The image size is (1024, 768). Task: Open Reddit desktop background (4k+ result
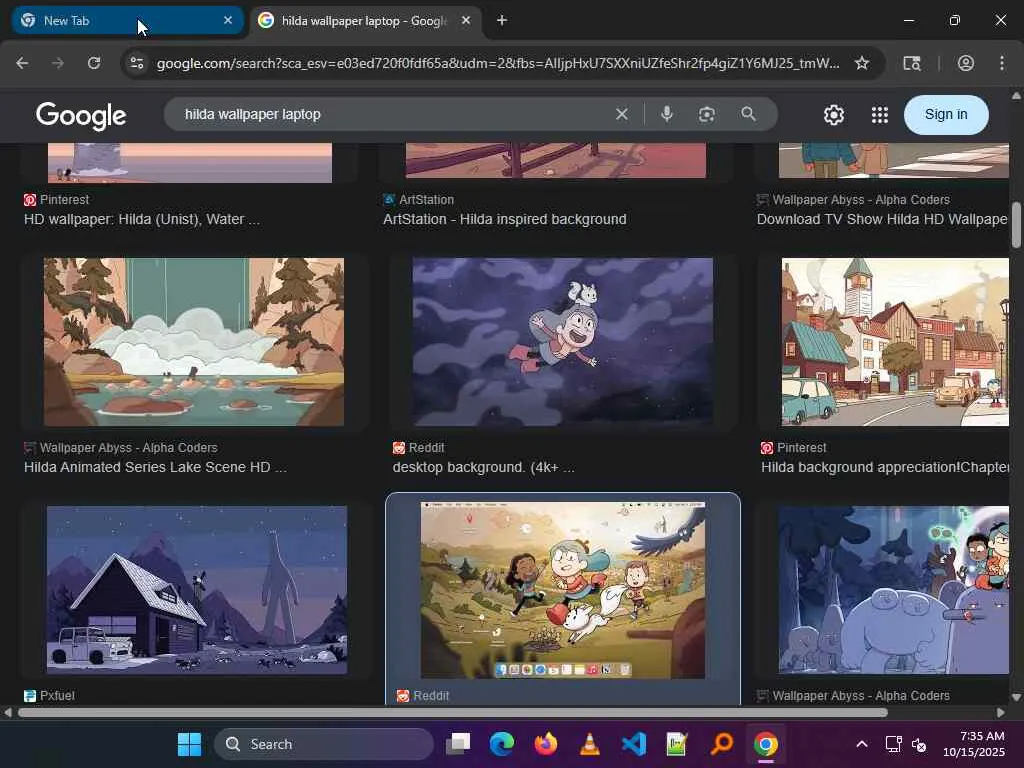[483, 468]
